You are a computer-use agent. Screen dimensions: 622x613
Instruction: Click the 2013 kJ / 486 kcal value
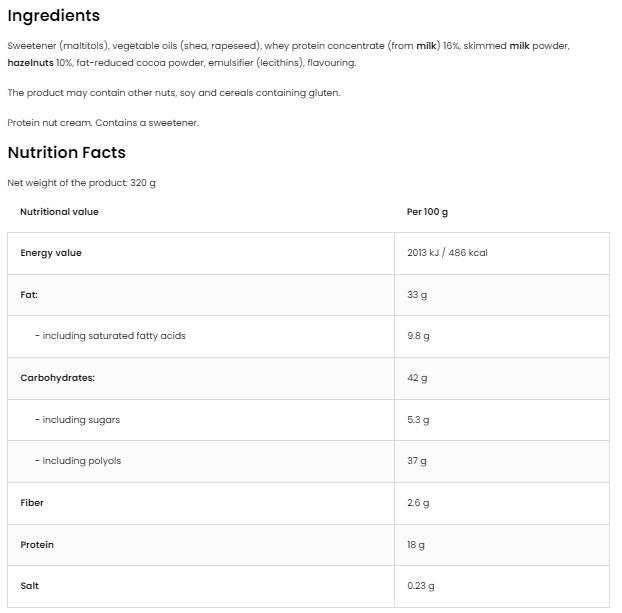coord(447,253)
